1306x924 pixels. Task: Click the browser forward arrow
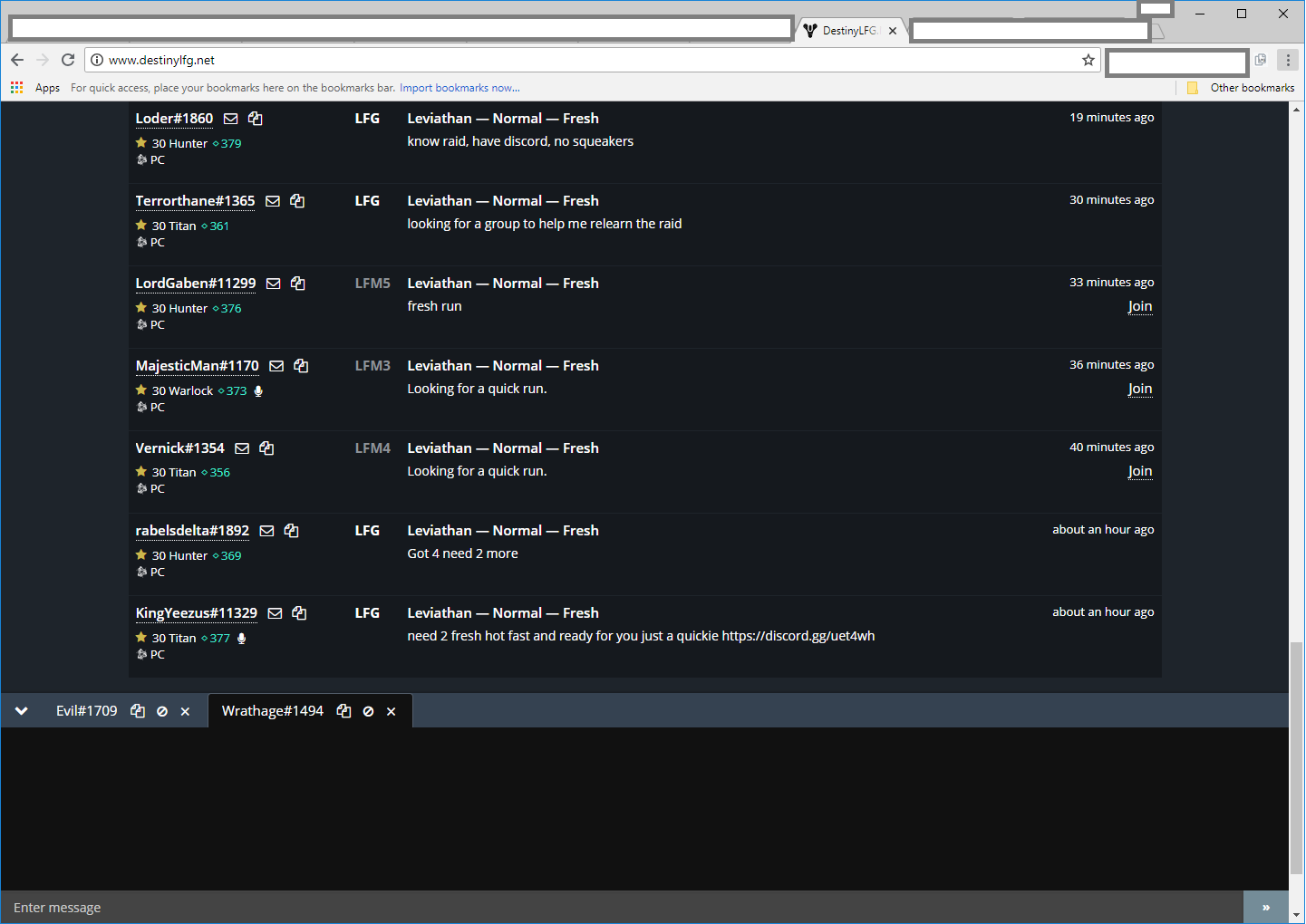point(43,60)
